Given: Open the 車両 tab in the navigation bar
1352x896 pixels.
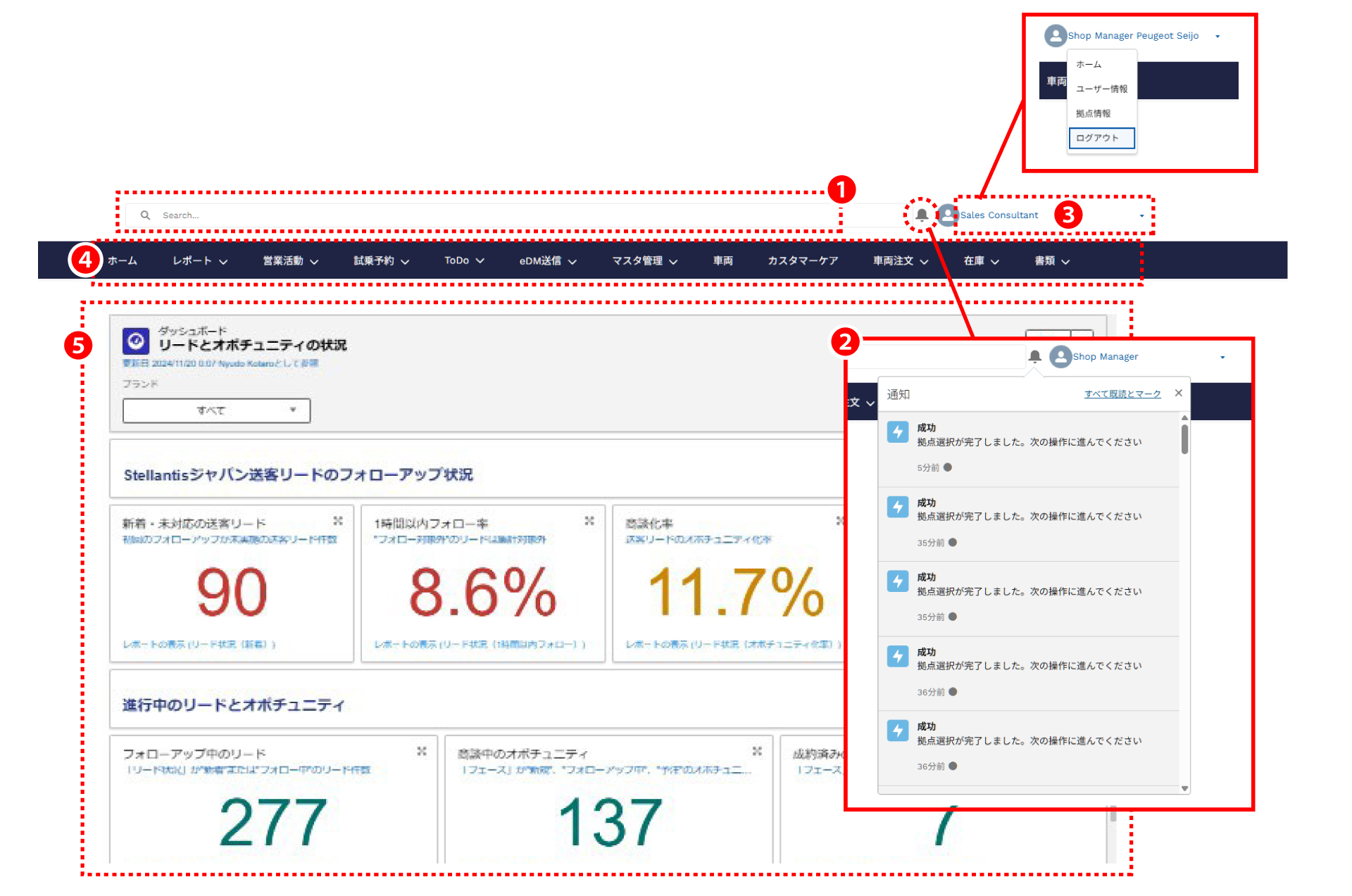Looking at the screenshot, I should click(x=722, y=261).
